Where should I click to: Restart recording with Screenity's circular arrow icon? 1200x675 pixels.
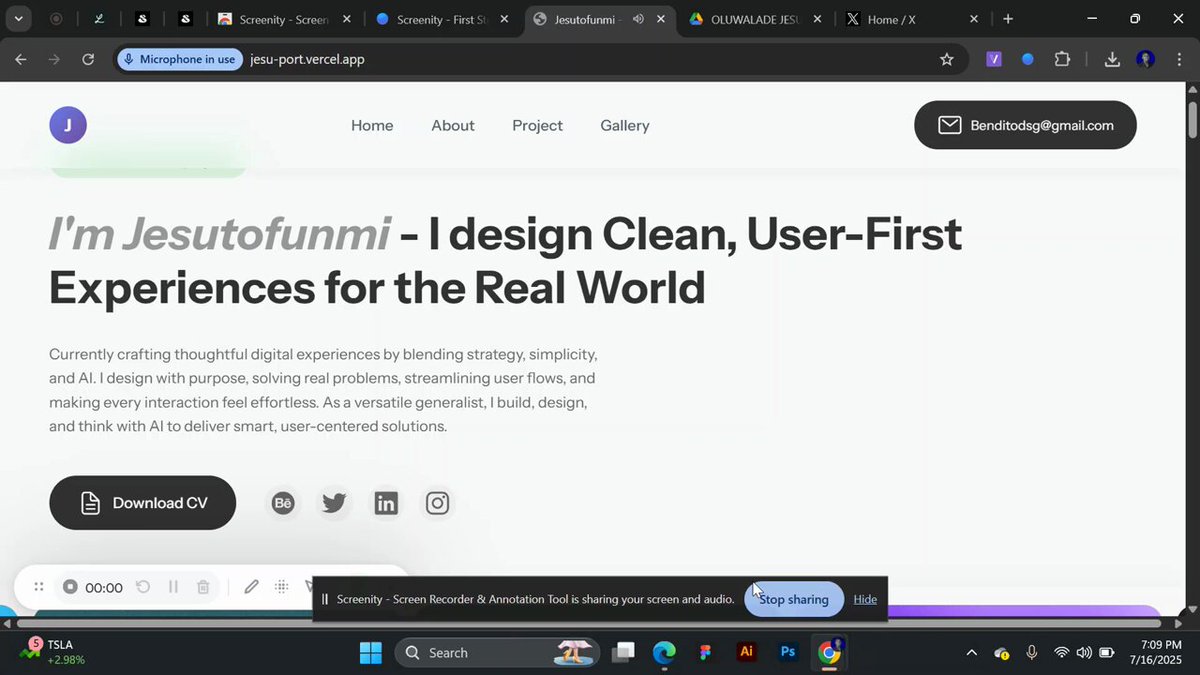143,587
